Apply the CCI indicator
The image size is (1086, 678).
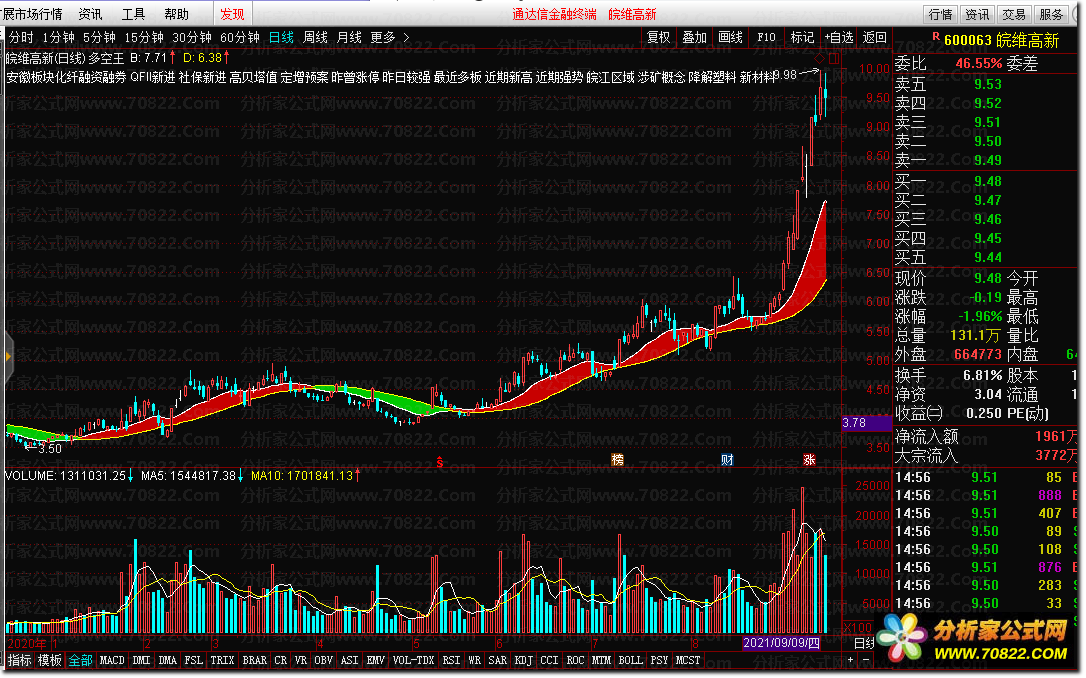click(x=549, y=661)
